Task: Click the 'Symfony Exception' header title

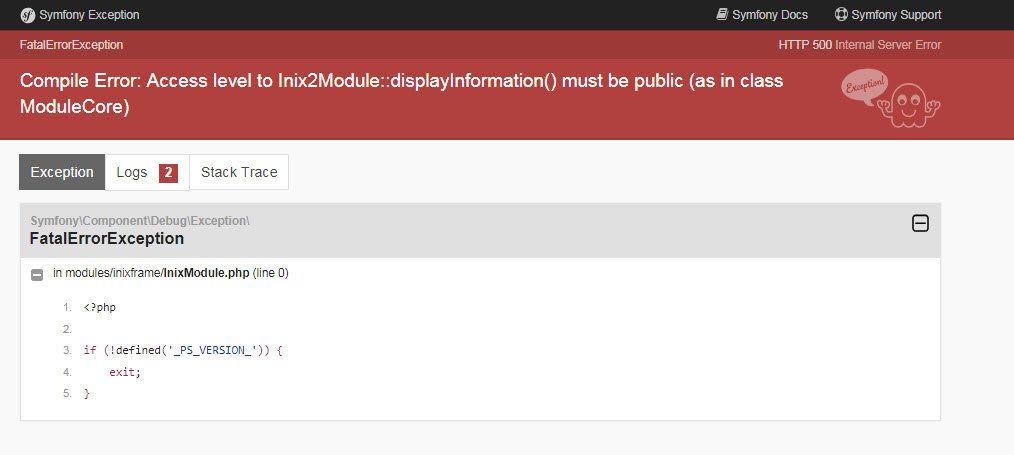Action: pos(90,15)
